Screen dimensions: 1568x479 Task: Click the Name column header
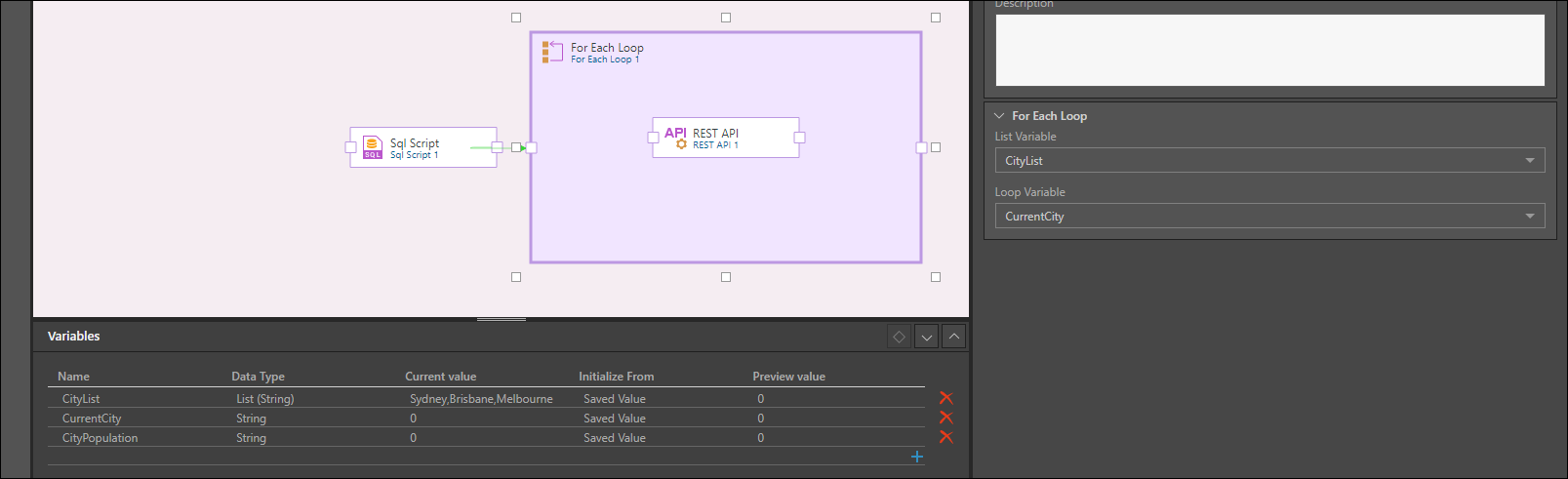coord(73,377)
